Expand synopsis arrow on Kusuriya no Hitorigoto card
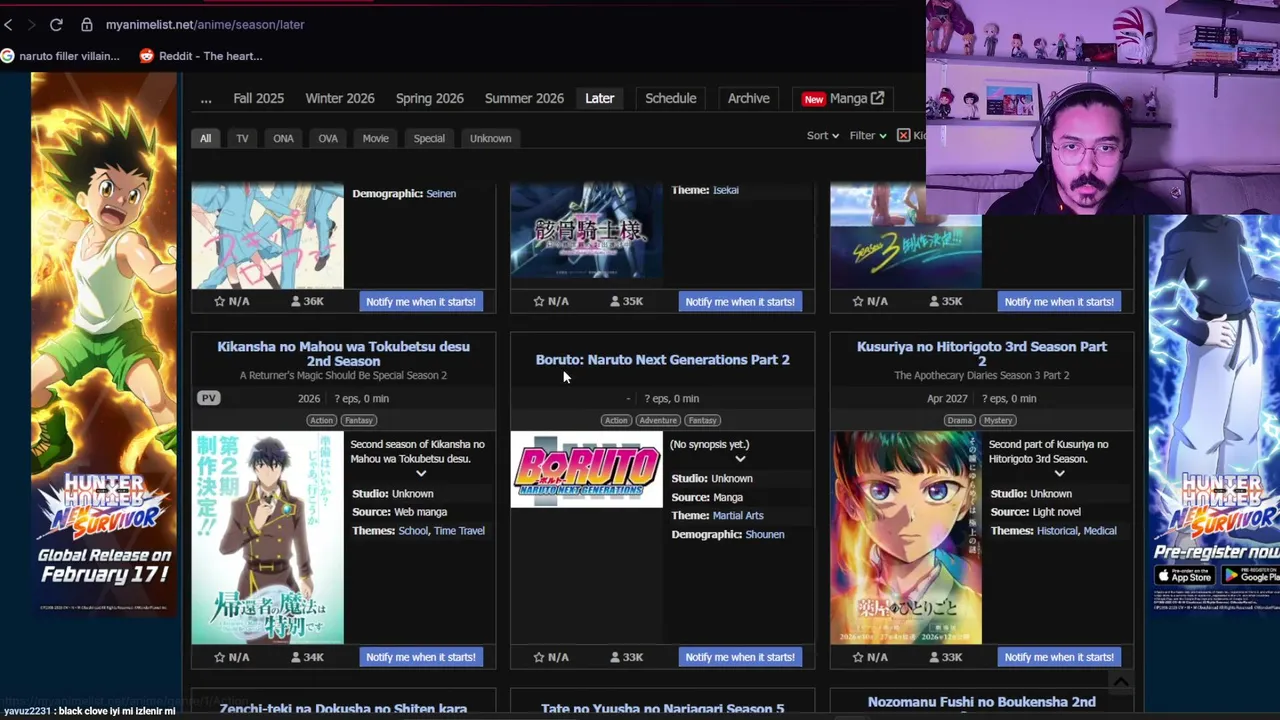 (x=1059, y=473)
